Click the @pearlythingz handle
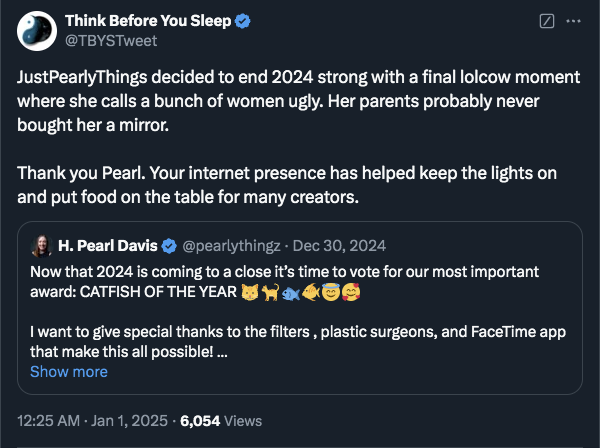 point(231,246)
